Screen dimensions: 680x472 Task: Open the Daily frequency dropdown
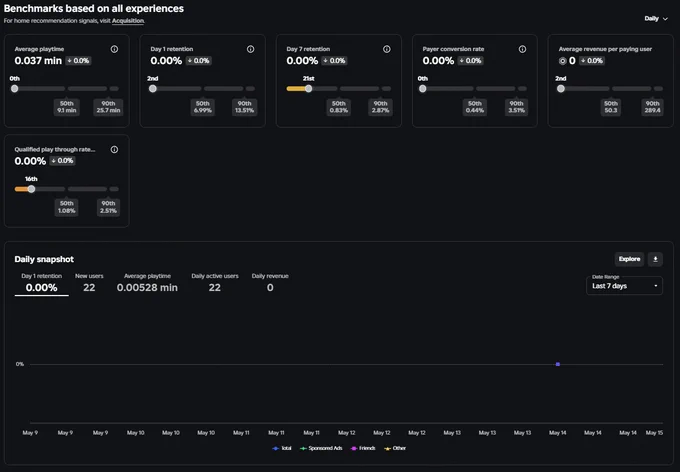[656, 18]
